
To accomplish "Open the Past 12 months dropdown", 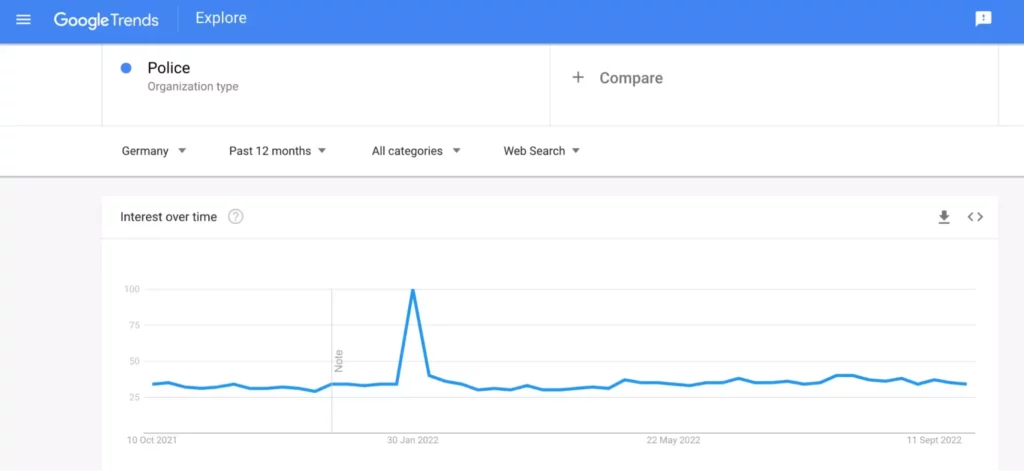I will click(x=277, y=151).
